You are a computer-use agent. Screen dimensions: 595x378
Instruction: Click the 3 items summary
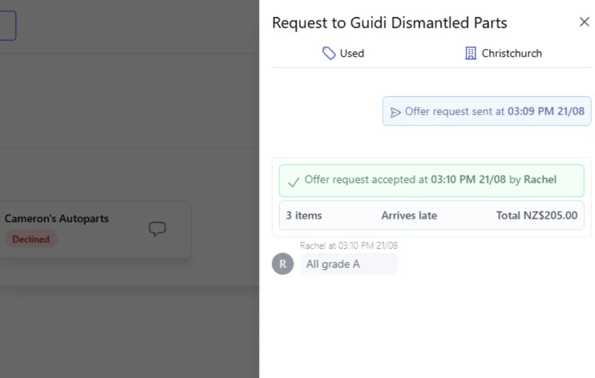point(304,215)
